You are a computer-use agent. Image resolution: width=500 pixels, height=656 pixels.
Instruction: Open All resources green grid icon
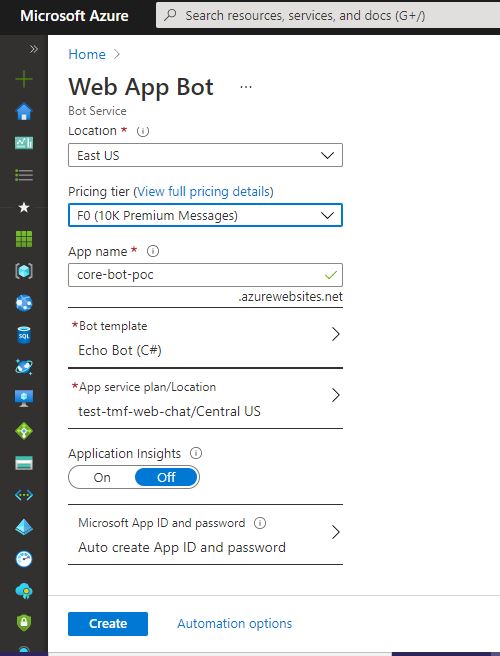[24, 239]
